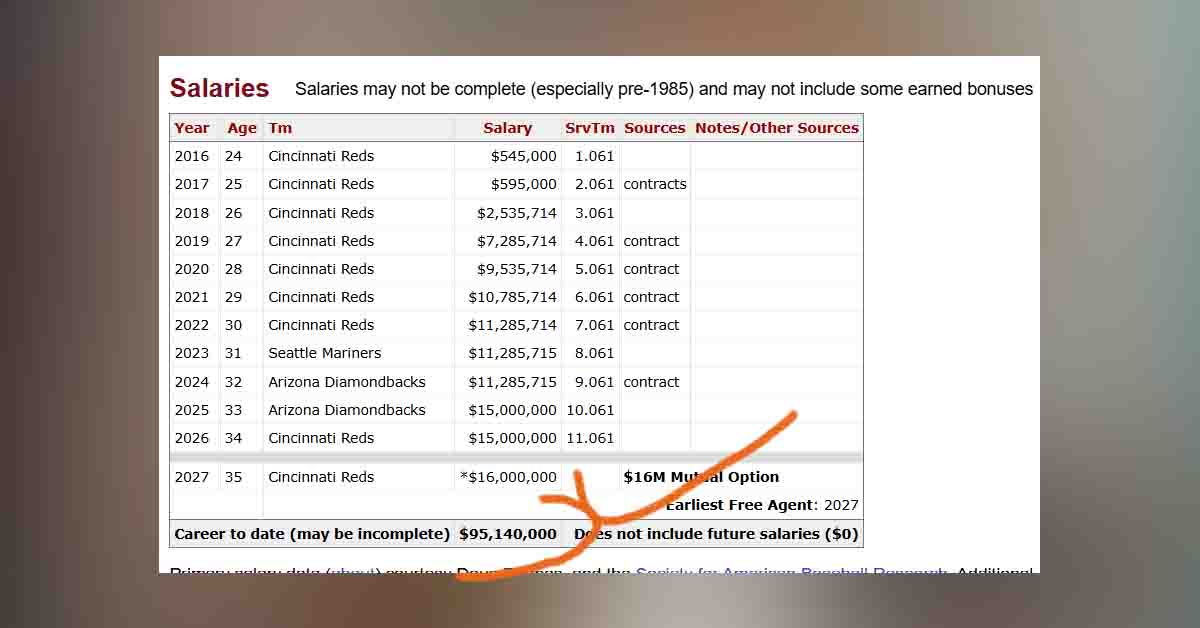The width and height of the screenshot is (1200, 628).
Task: Click Cincinnati Reds in the 2016 row
Action: click(320, 156)
